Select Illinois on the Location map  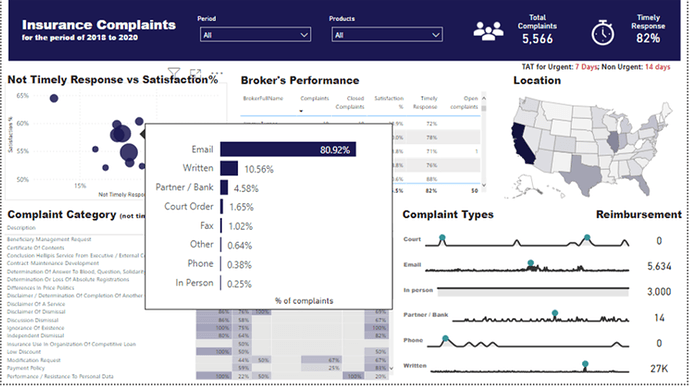(x=613, y=141)
